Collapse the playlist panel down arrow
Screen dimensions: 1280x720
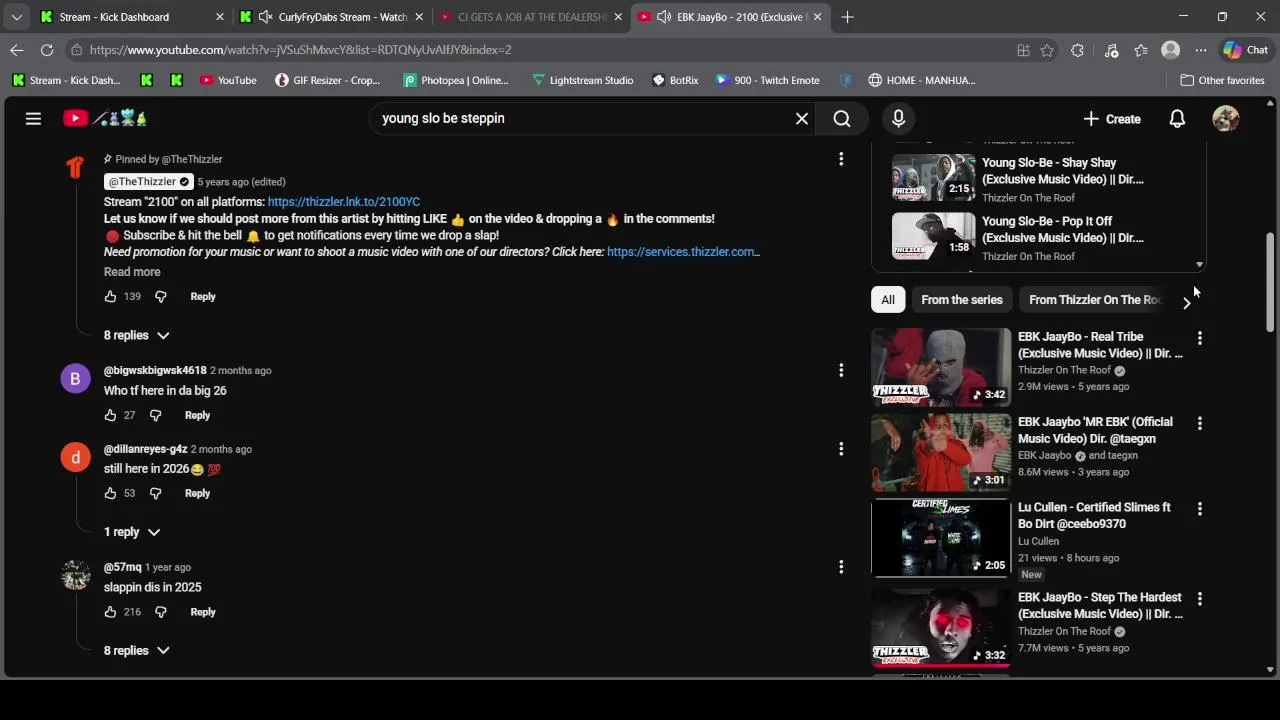pyautogui.click(x=1199, y=265)
